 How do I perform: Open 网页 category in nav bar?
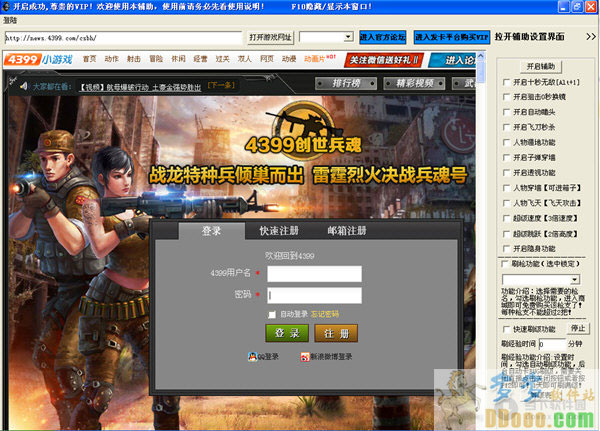(267, 59)
